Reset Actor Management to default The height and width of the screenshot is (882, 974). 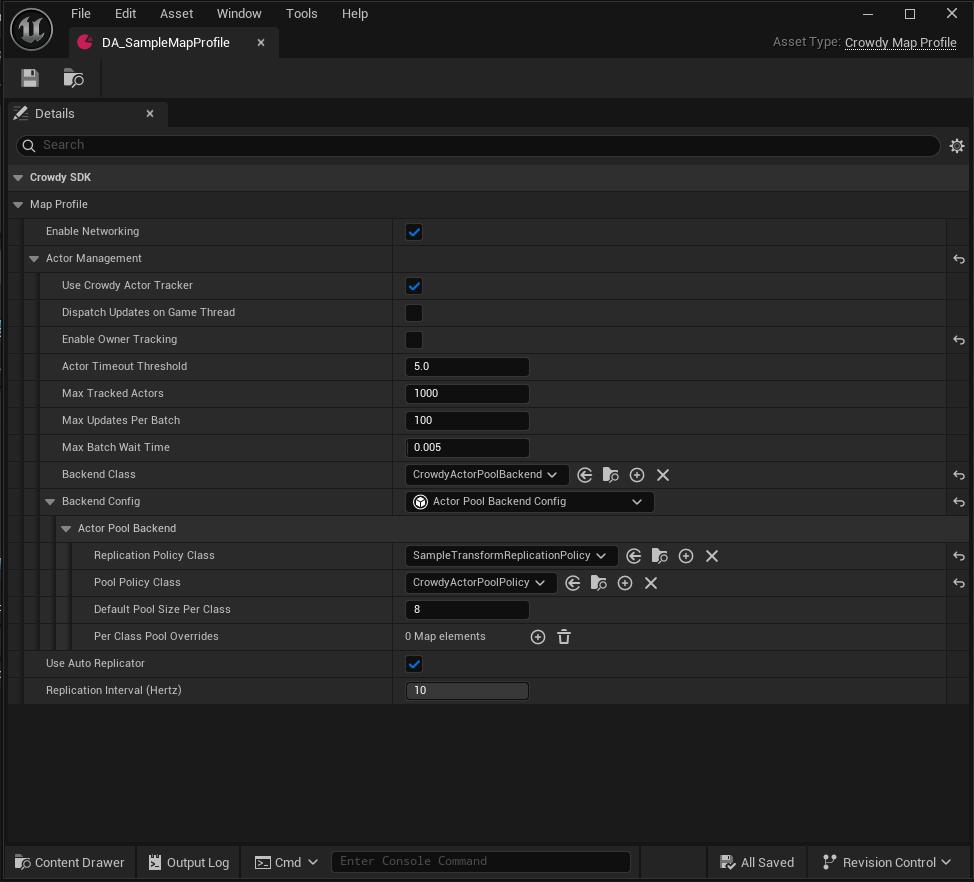click(959, 259)
